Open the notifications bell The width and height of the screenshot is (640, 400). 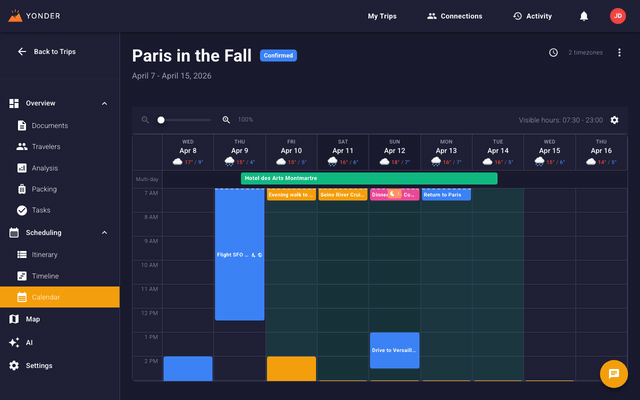point(584,16)
